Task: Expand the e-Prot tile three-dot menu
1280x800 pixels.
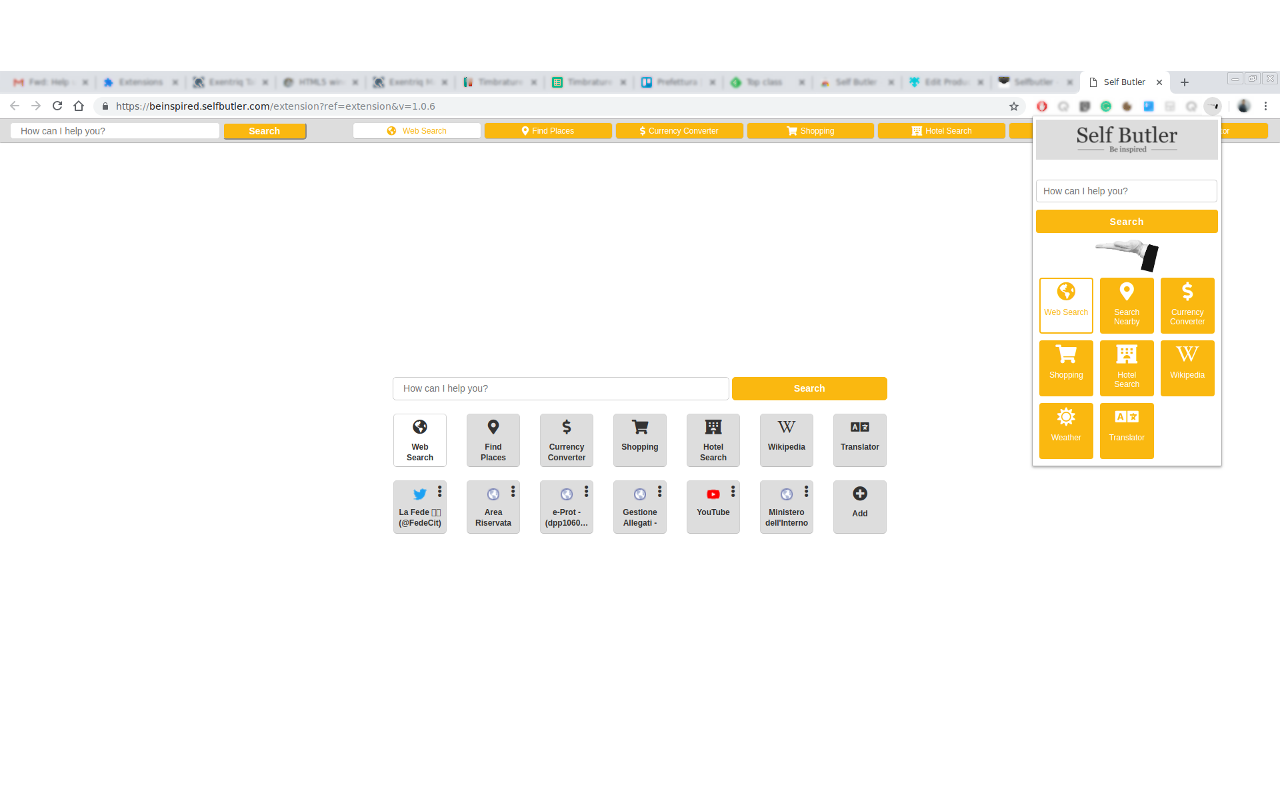Action: (x=586, y=491)
